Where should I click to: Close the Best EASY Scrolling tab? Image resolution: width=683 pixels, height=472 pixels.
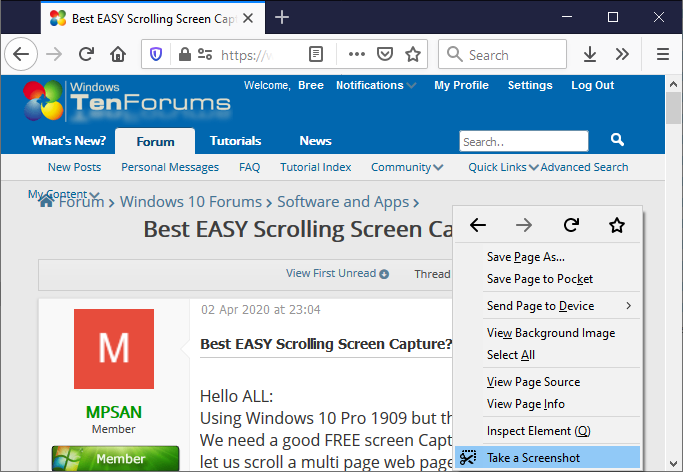tap(248, 18)
